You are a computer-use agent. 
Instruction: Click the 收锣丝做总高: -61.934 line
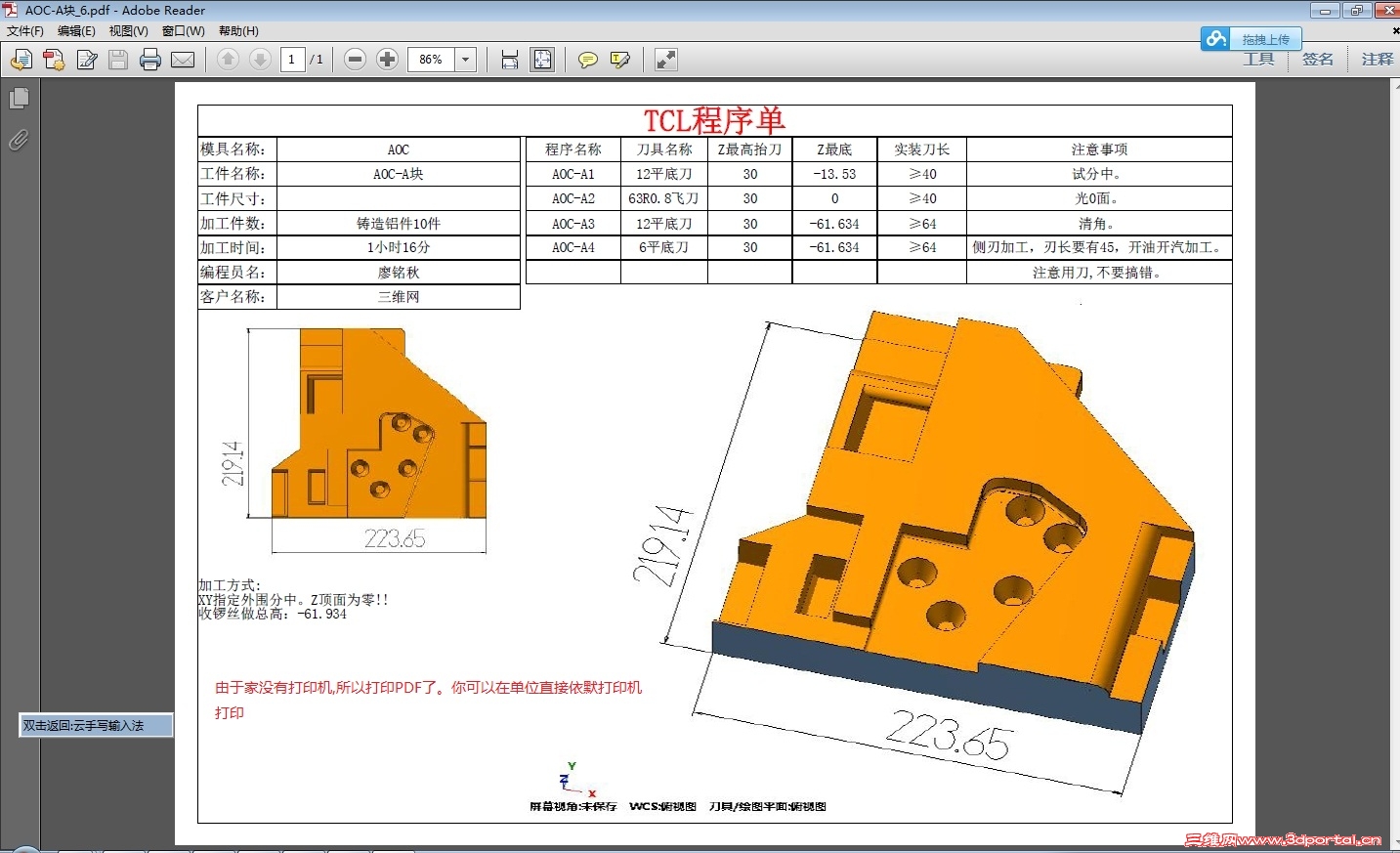point(273,614)
